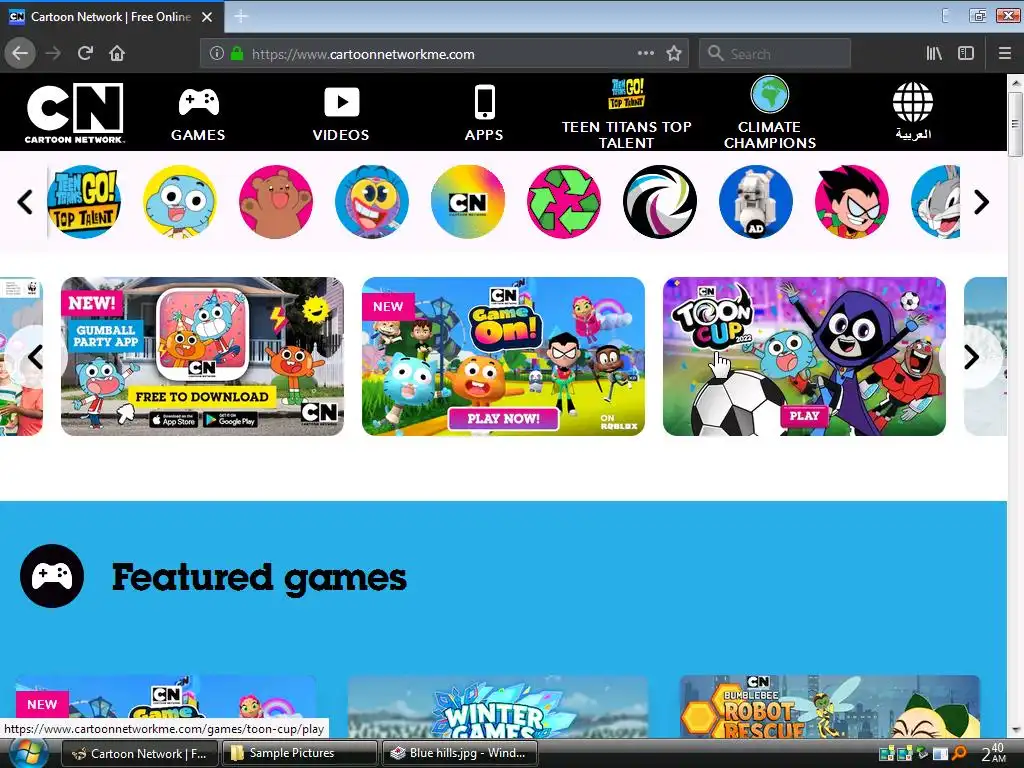The height and width of the screenshot is (768, 1024).
Task: Select Teen Titans Go Top Talent circle icon
Action: 84,202
